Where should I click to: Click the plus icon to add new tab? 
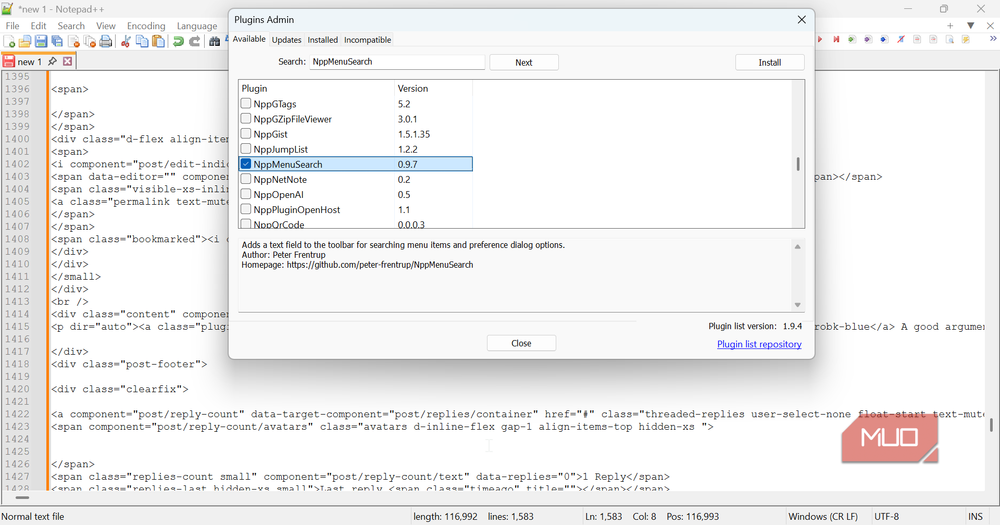(950, 26)
